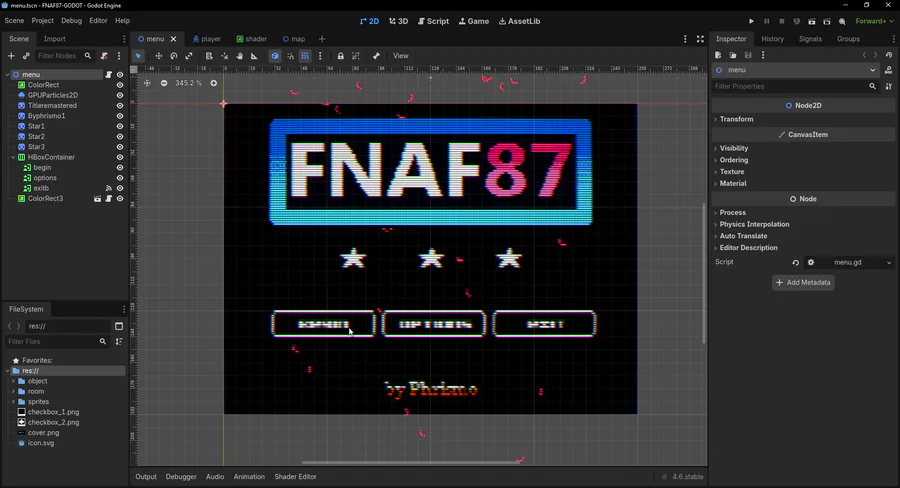Hide the HBoxContainer node
This screenshot has height=488, width=900.
click(x=120, y=157)
